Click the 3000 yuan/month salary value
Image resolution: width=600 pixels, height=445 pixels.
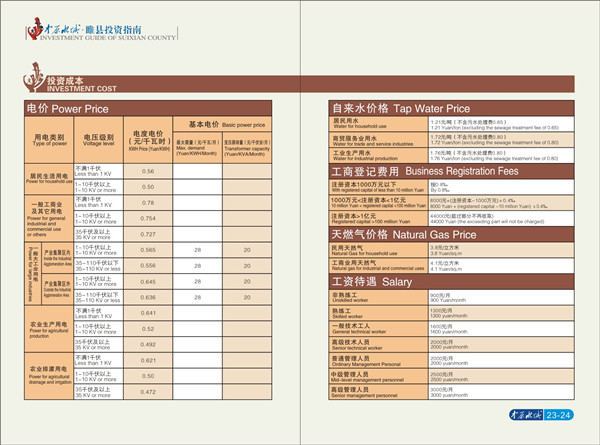[x=501, y=392]
